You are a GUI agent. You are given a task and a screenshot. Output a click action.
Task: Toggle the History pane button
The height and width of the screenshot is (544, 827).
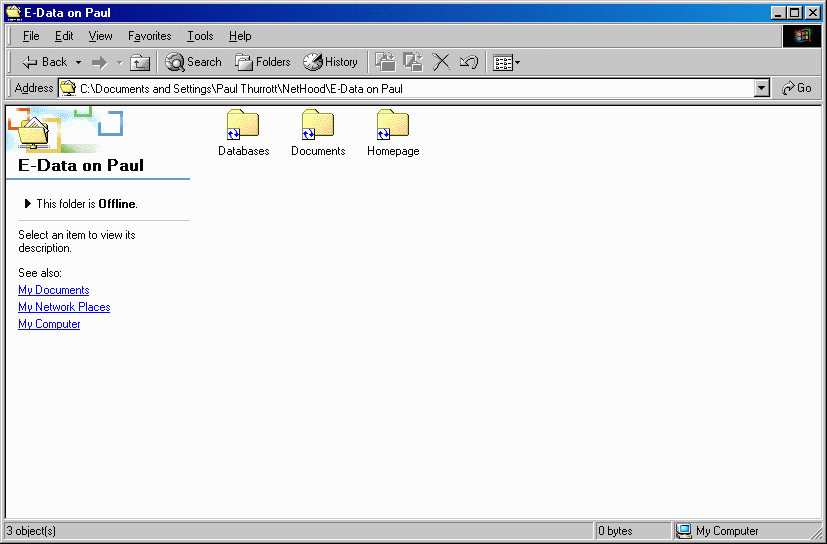pos(330,62)
